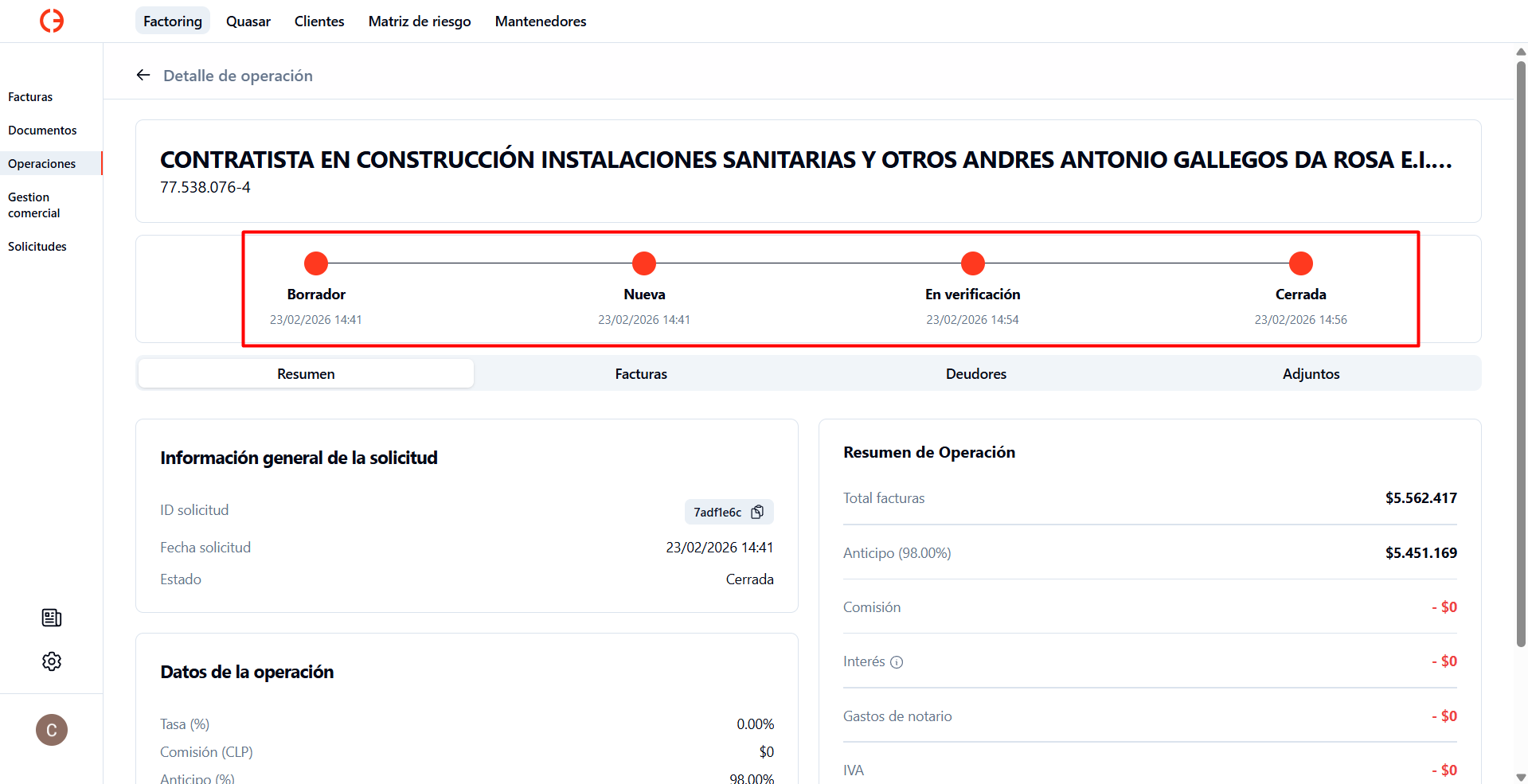Click the back arrow beside Detalle de operación
Screen dimensions: 1528x784
pyautogui.click(x=143, y=75)
